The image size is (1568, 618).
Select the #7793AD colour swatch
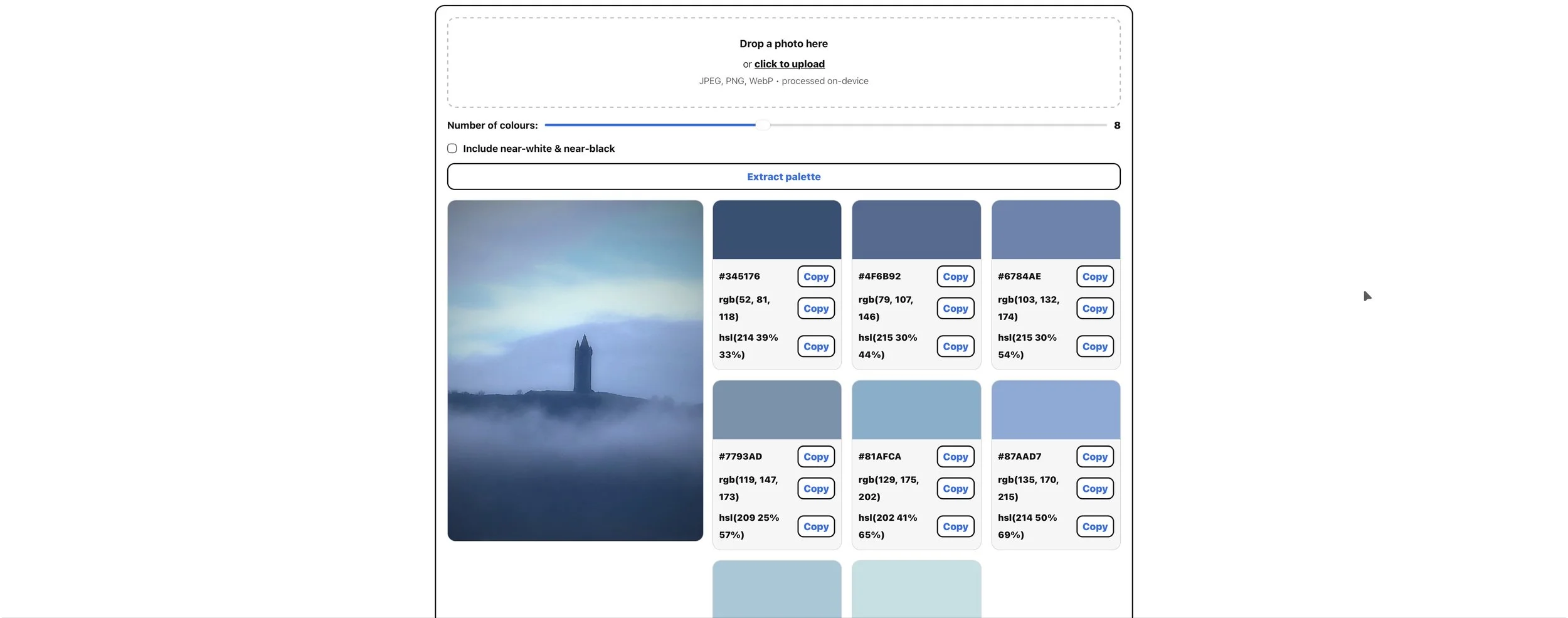pos(776,410)
